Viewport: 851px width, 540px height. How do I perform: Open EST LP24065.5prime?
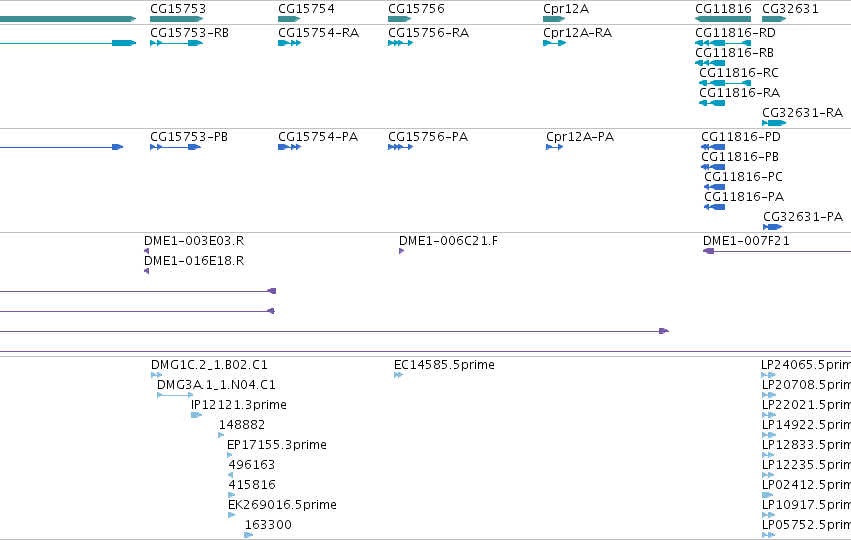coord(769,375)
